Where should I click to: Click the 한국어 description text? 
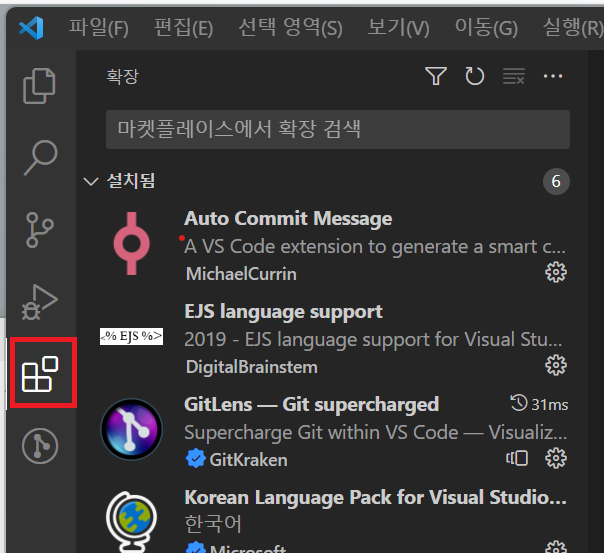(213, 524)
